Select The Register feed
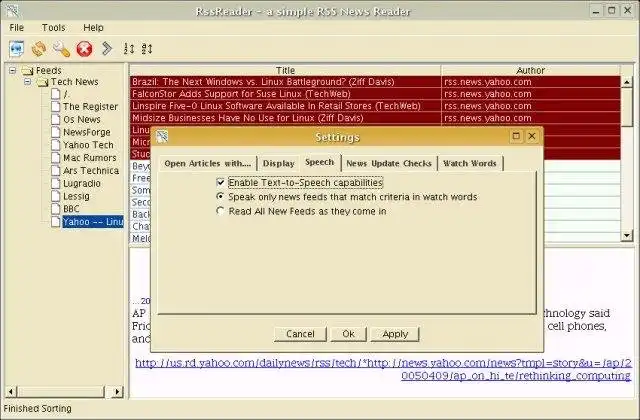640x420 pixels. (x=90, y=107)
